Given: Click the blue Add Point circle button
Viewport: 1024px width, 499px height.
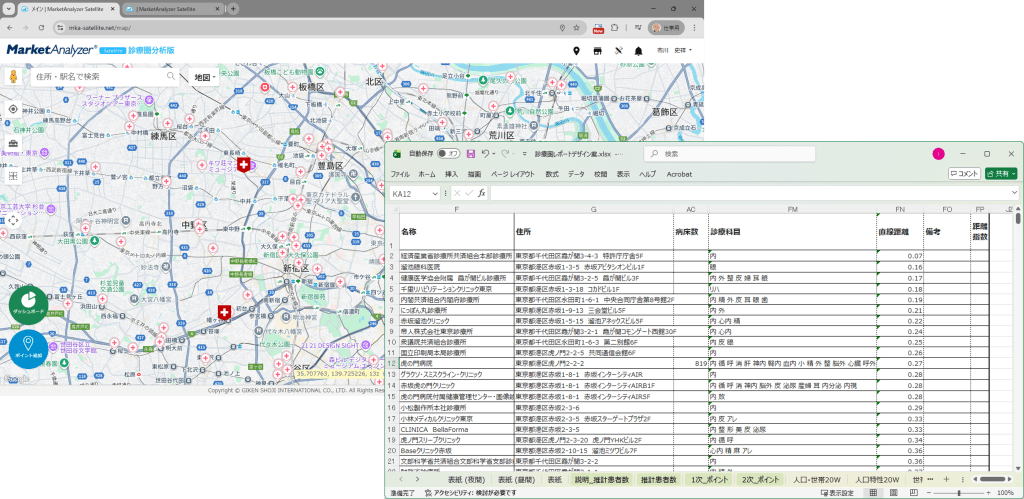Looking at the screenshot, I should [28, 349].
